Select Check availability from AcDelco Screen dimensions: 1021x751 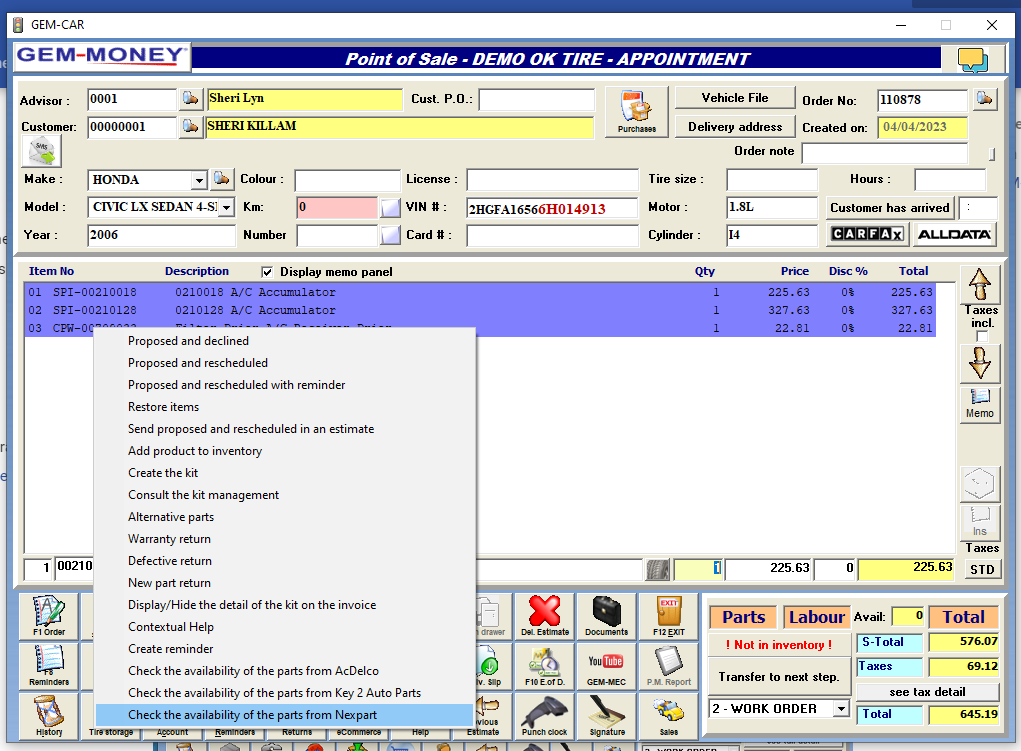point(253,671)
